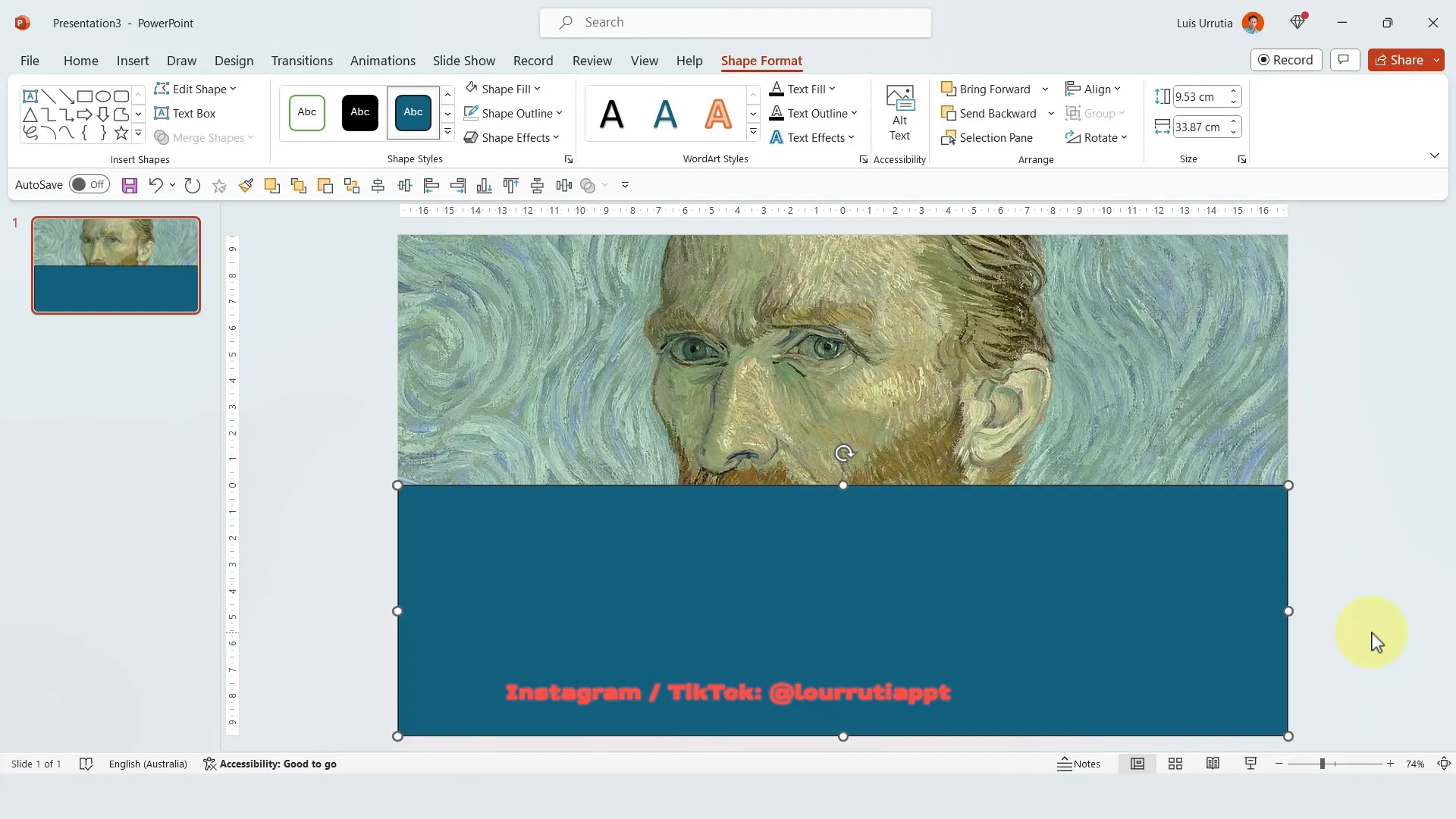
Task: Click the Send Backward button
Action: (x=988, y=113)
